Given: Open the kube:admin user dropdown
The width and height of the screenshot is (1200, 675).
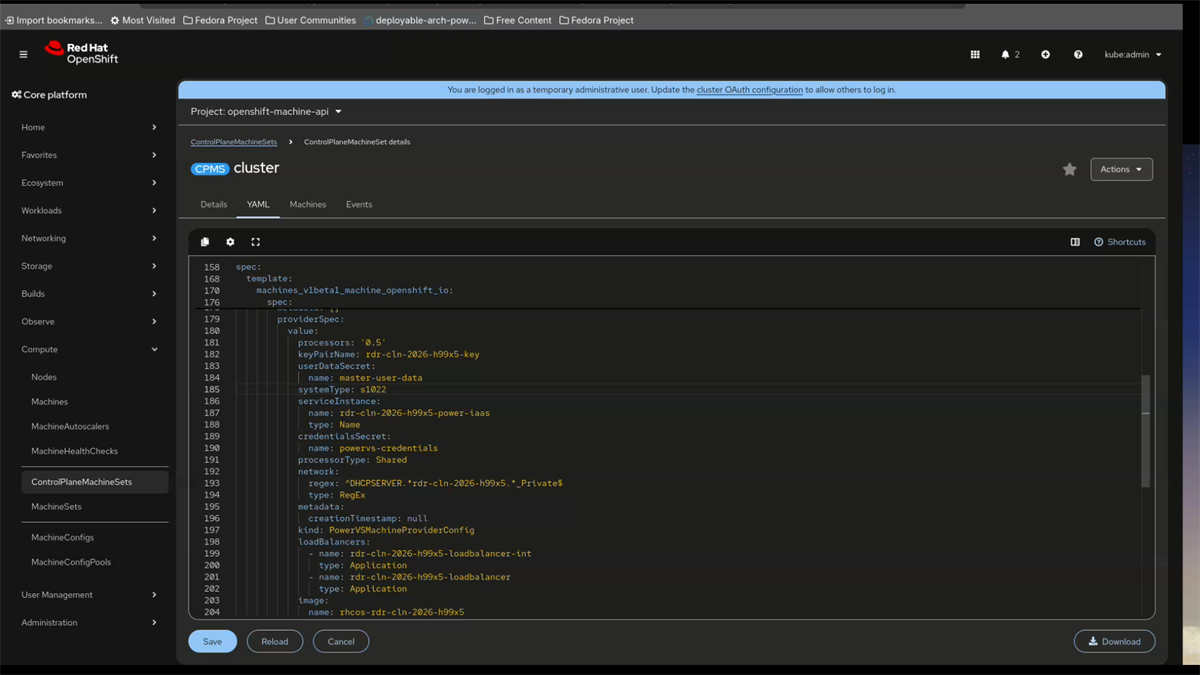Looking at the screenshot, I should (x=1133, y=54).
